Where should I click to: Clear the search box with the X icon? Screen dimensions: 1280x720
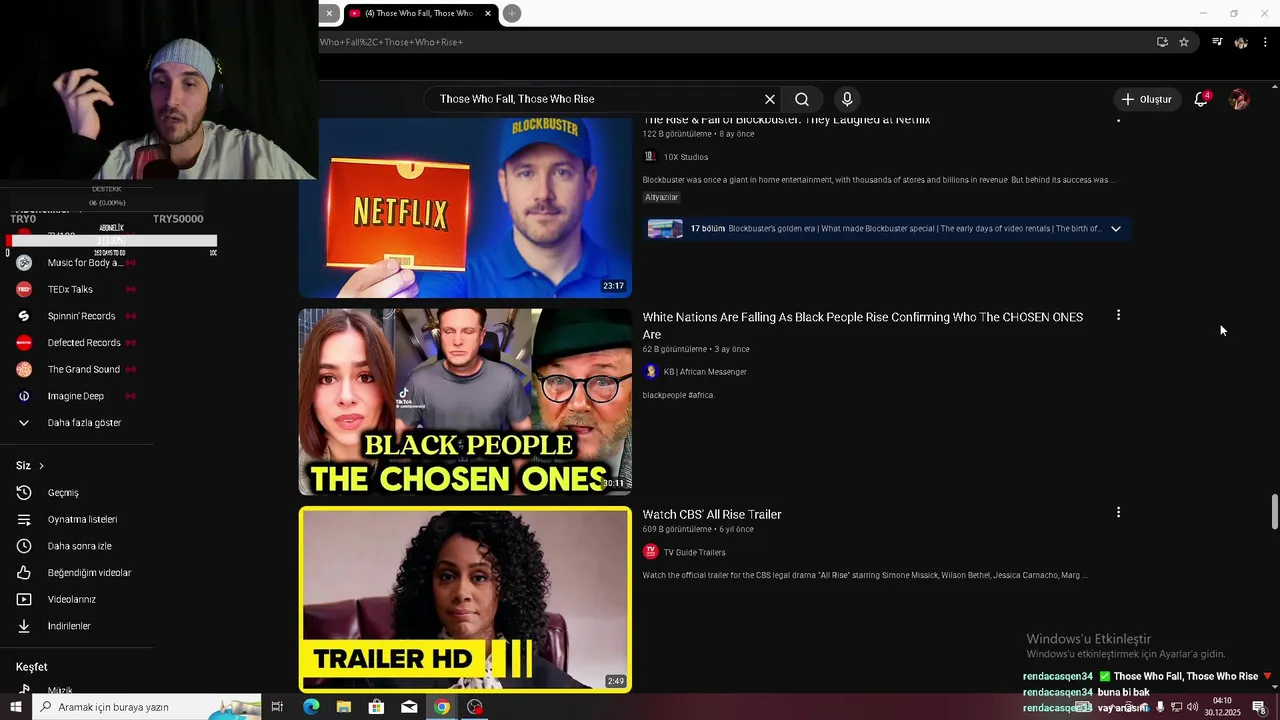pos(770,99)
